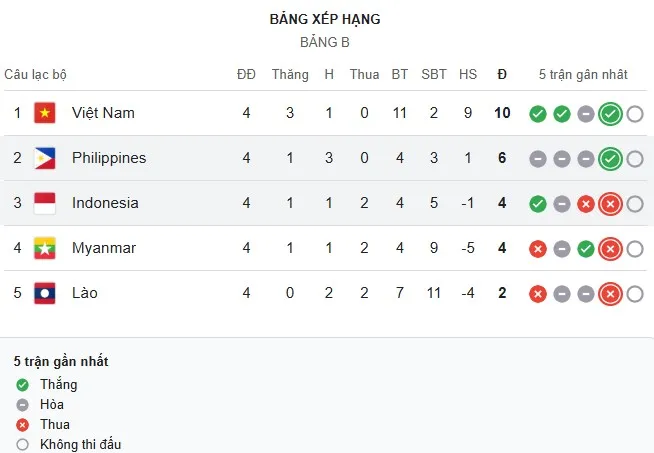Image resolution: width=654 pixels, height=453 pixels.
Task: Click the "Thắng" column header
Action: (290, 74)
